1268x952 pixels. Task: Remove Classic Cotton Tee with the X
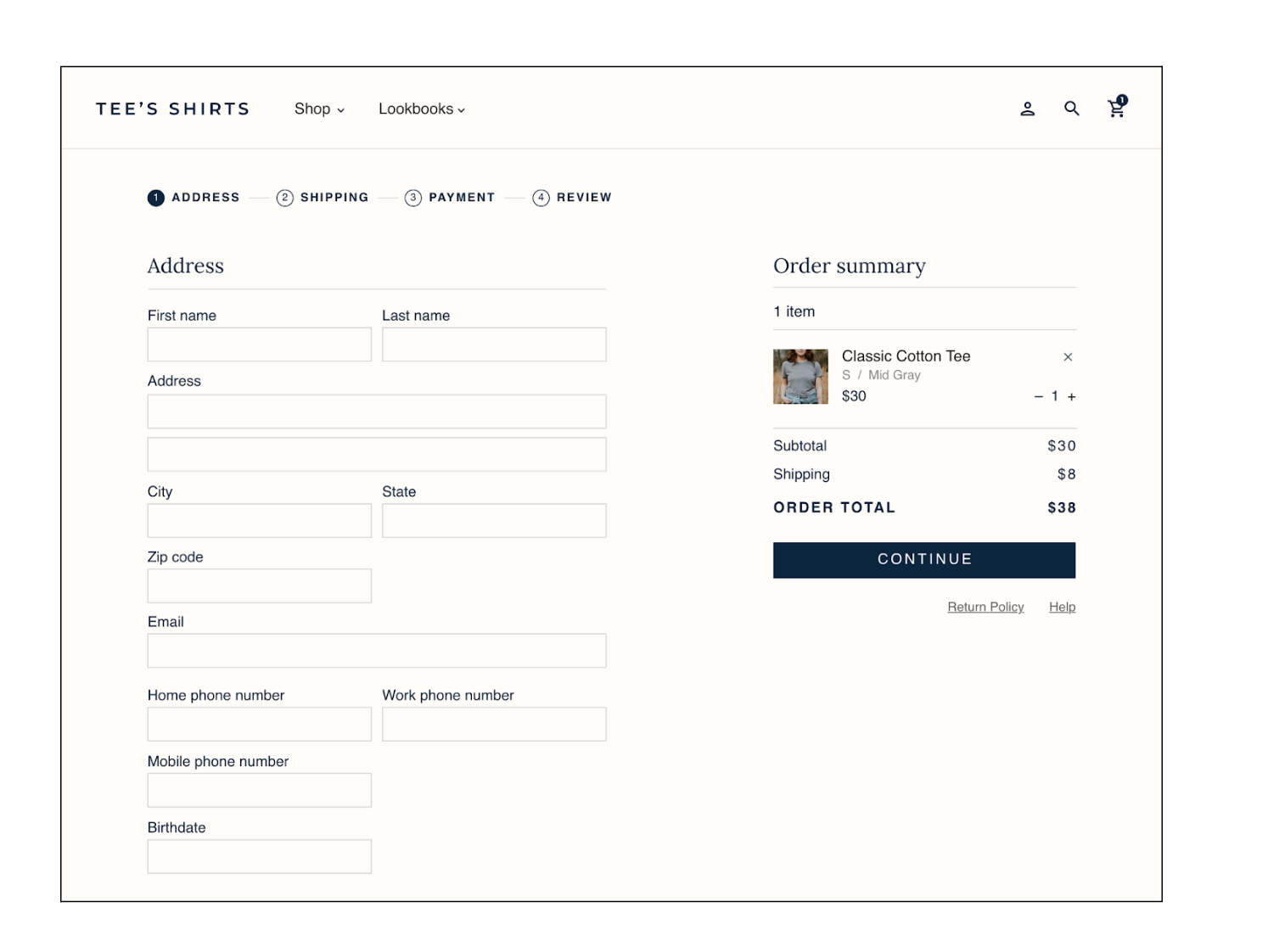[x=1068, y=357]
